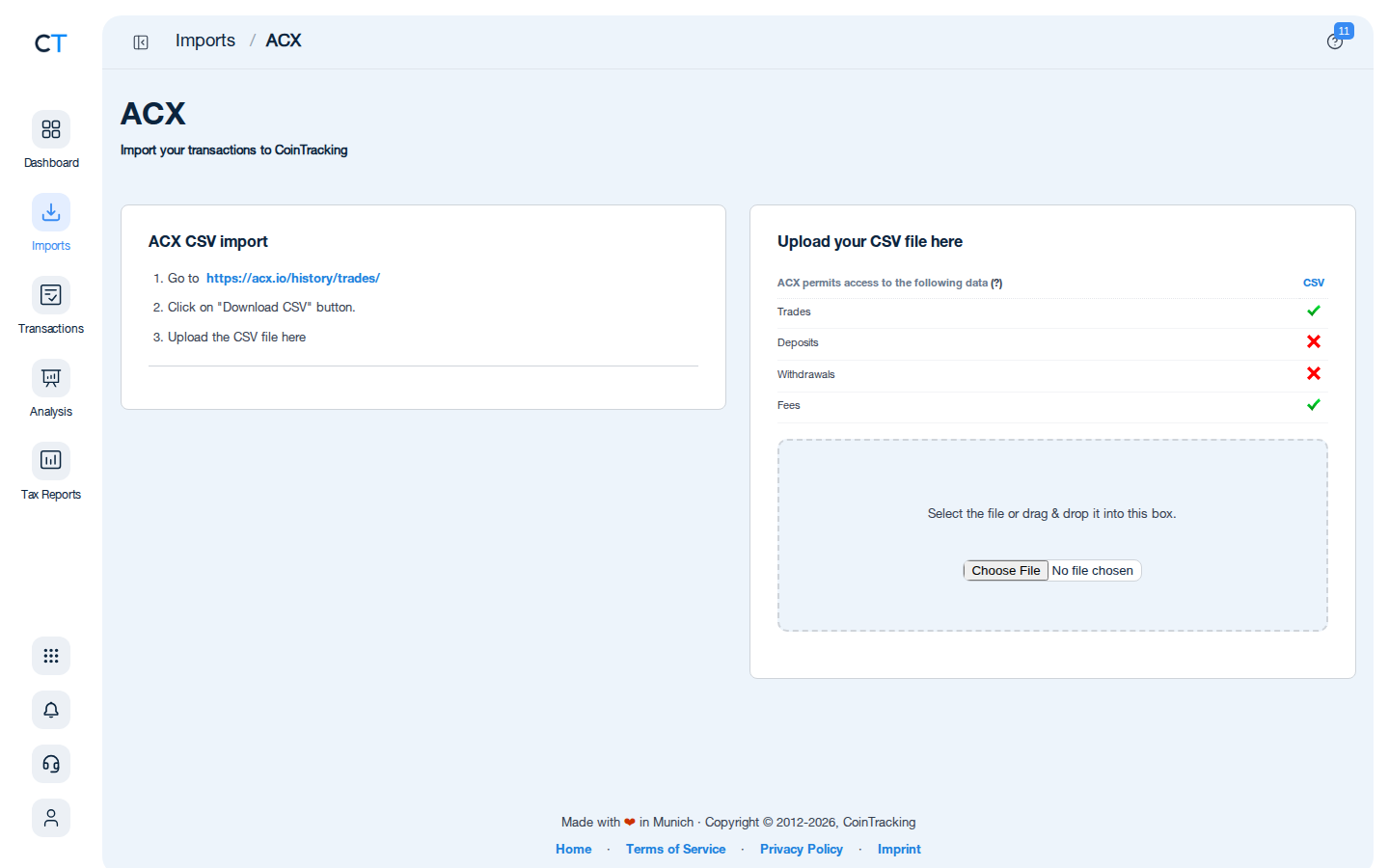Click the red cross in the Deposits row

1314,341
